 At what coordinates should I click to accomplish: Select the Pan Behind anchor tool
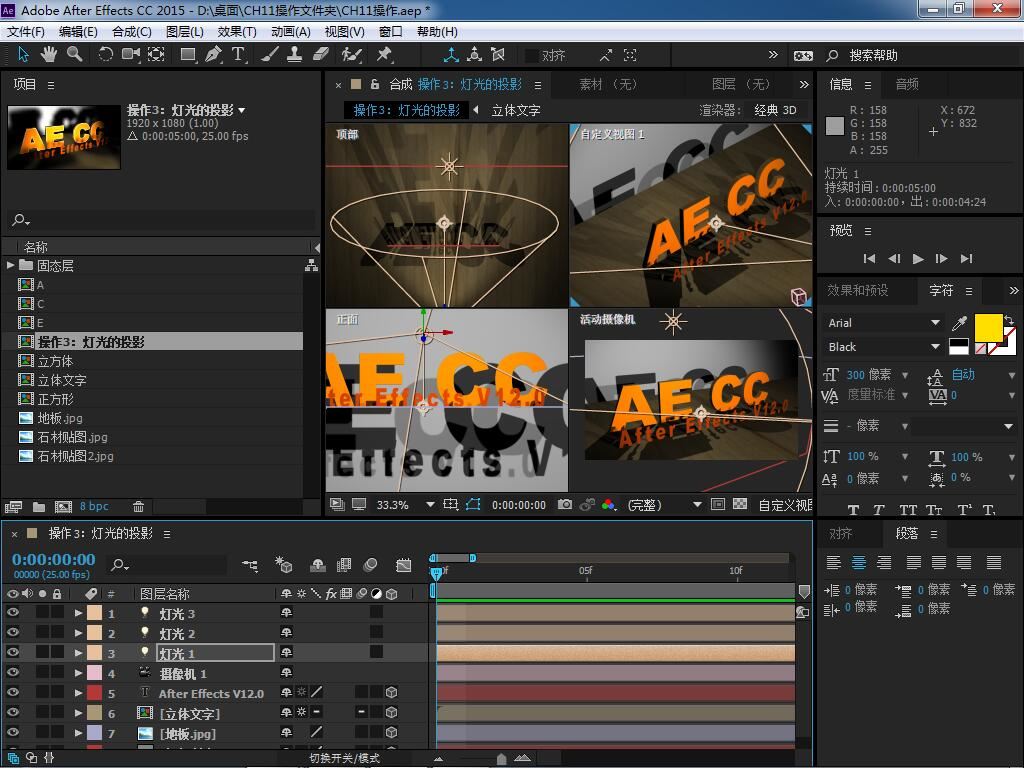[x=156, y=55]
